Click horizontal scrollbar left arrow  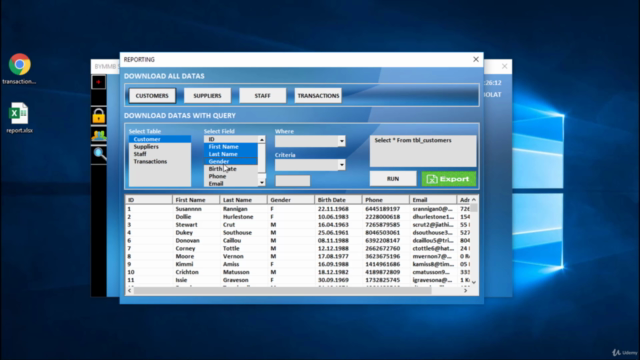click(x=129, y=291)
